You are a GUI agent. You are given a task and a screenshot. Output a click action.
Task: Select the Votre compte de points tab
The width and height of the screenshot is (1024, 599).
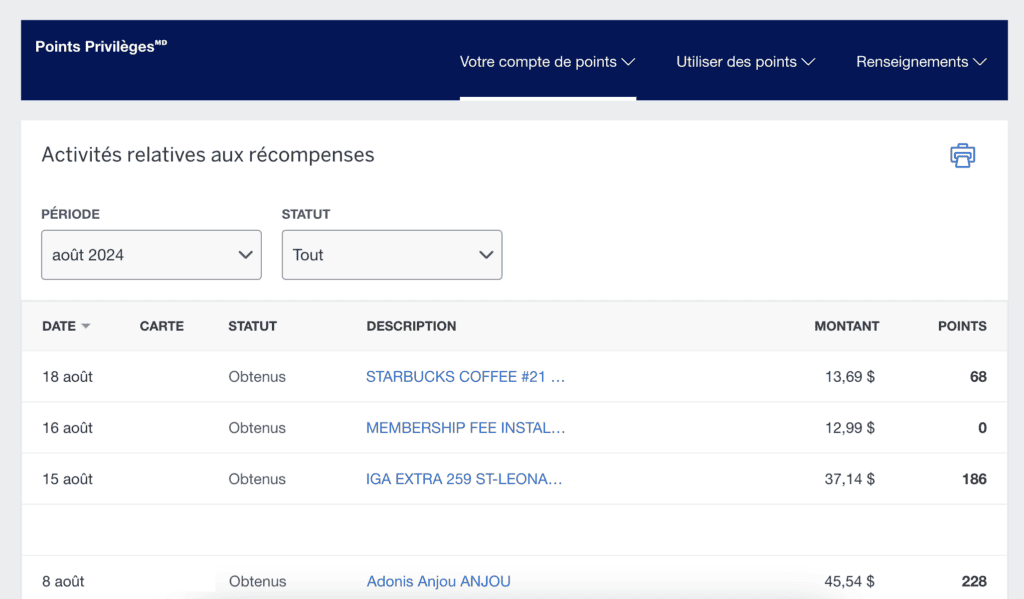tap(539, 61)
